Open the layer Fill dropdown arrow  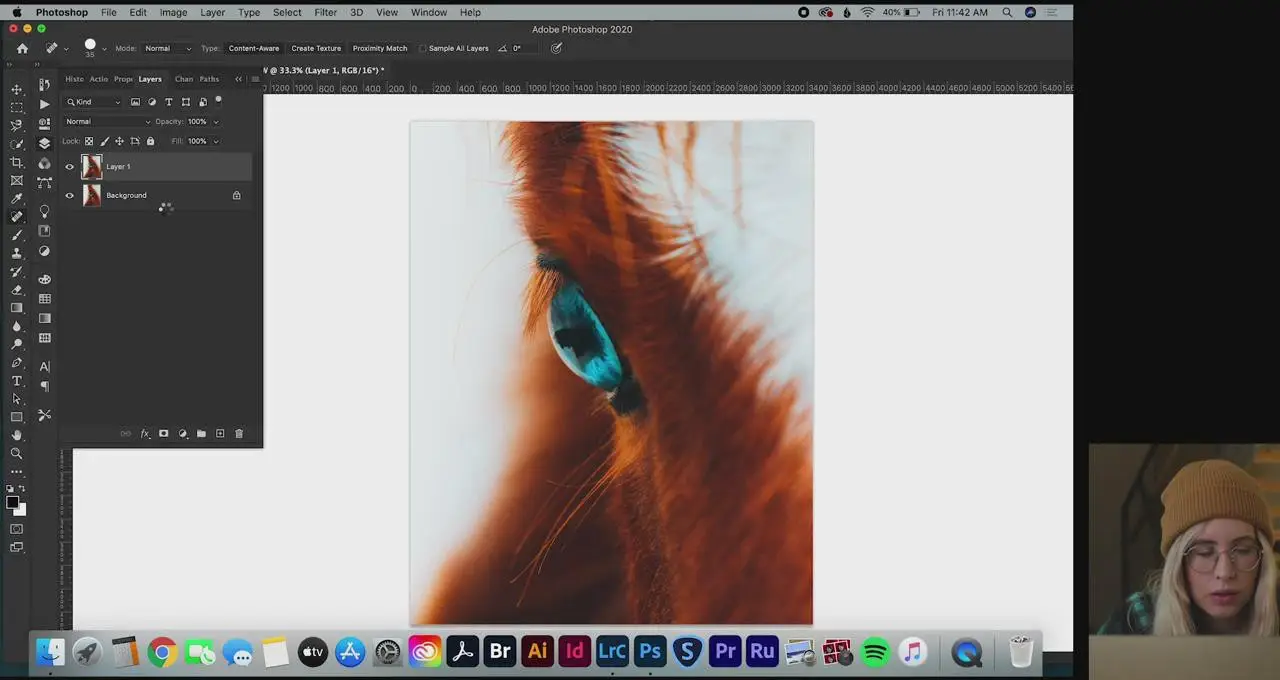(x=216, y=141)
